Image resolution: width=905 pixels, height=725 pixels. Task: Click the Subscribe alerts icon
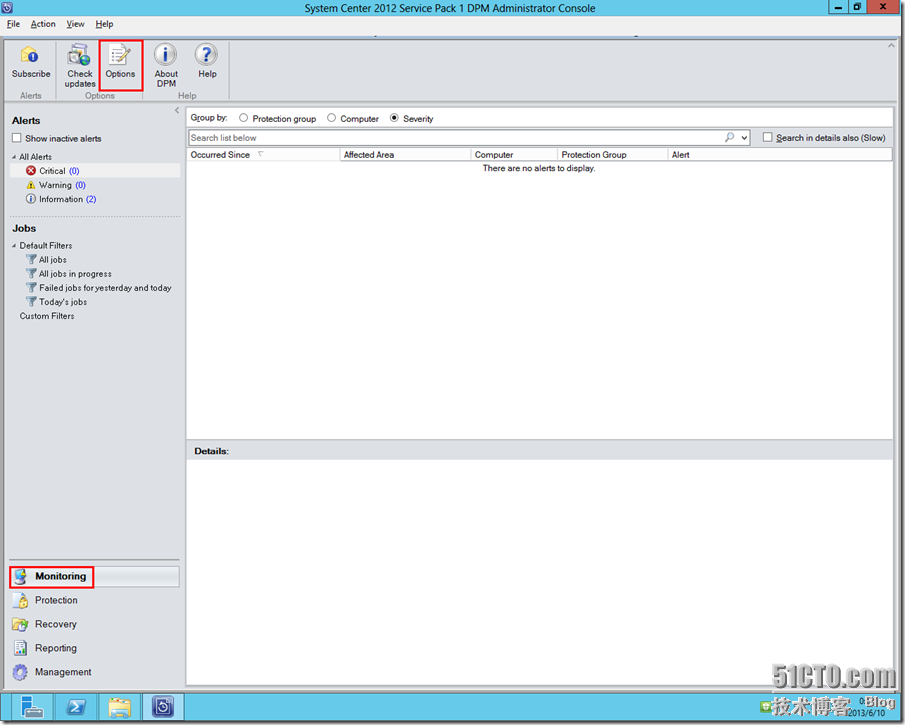29,55
